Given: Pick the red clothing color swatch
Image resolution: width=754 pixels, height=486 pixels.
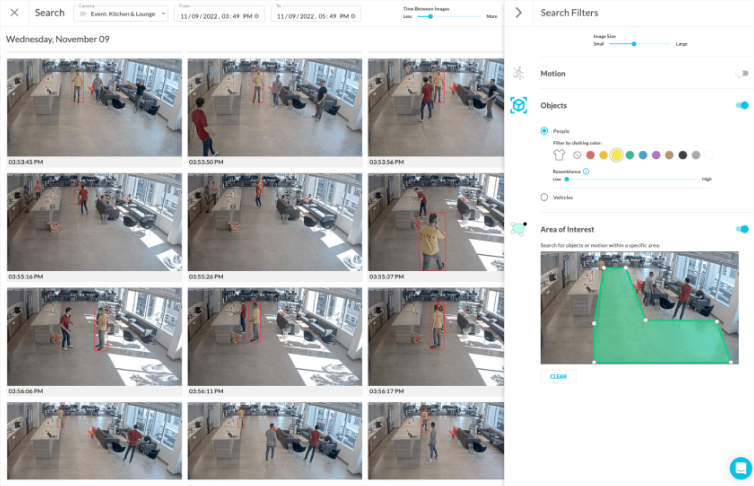Looking at the screenshot, I should [x=590, y=155].
